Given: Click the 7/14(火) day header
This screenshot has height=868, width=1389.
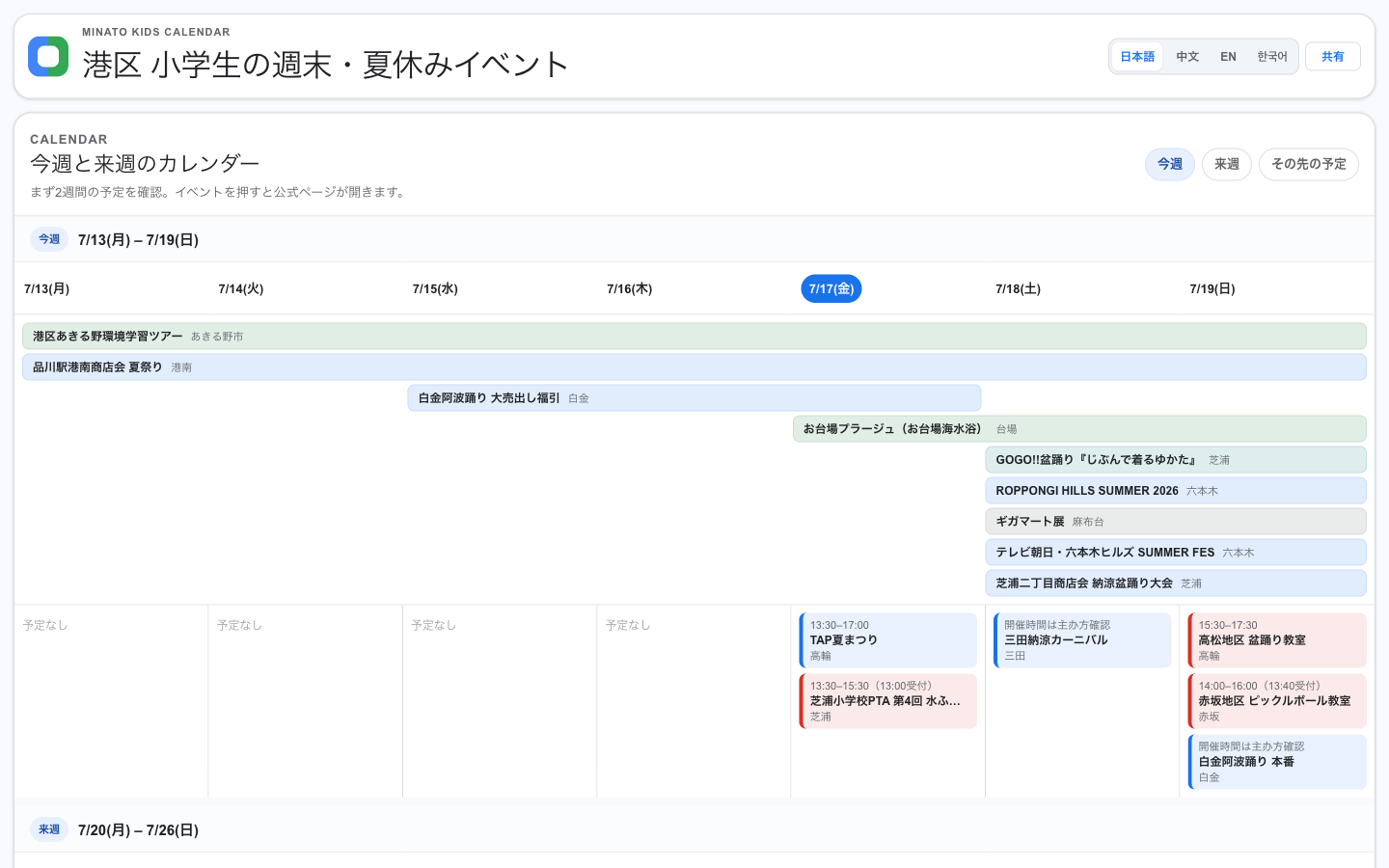Looking at the screenshot, I should click(241, 289).
